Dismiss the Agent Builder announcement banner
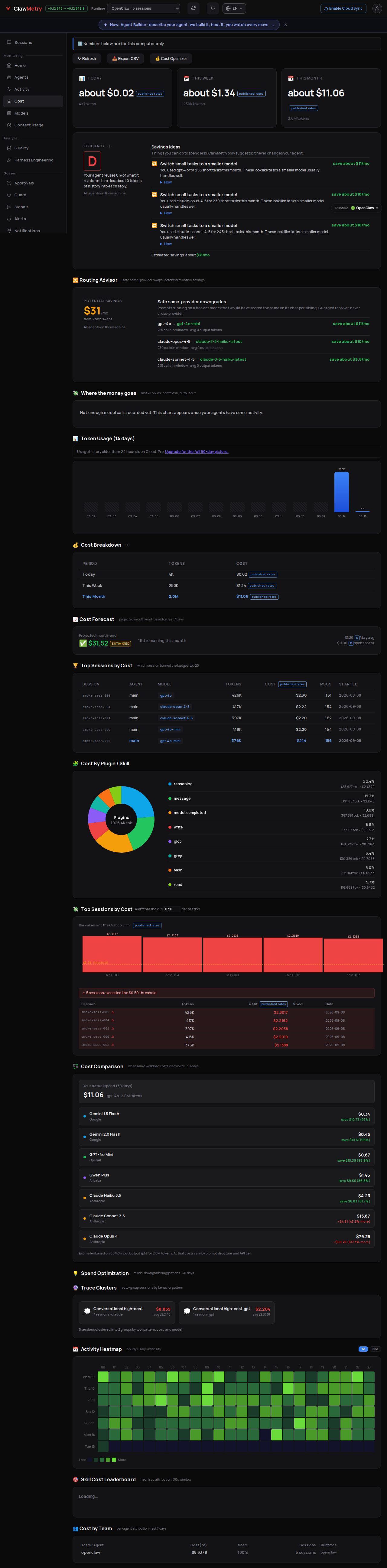This screenshot has width=387, height=1568. [285, 25]
